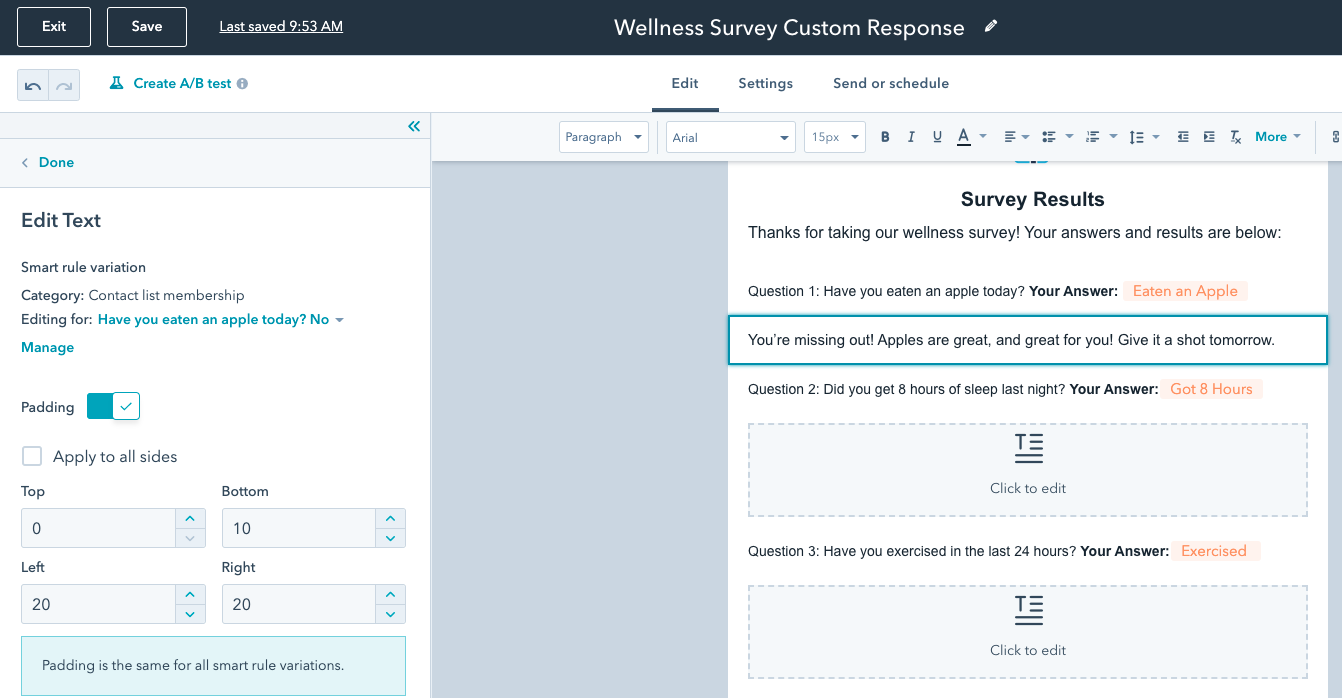Decrement the Left padding value
Image resolution: width=1342 pixels, height=698 pixels.
(x=190, y=614)
